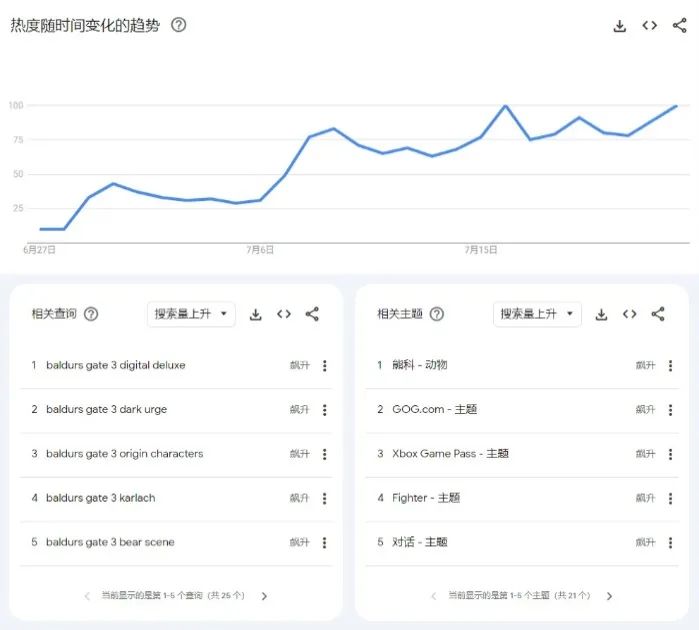Open topic Fighter - 主题
Viewport: 699px width, 630px height.
click(x=426, y=498)
